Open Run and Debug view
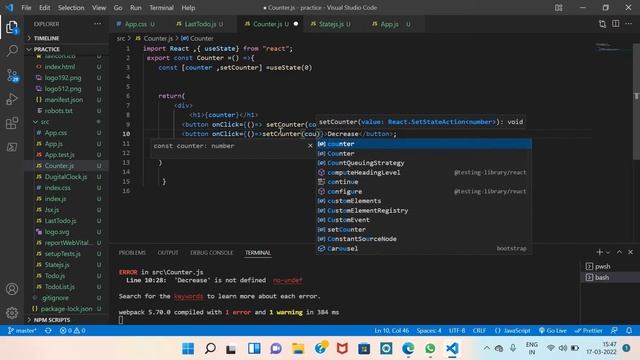The image size is (640, 360). tap(12, 99)
